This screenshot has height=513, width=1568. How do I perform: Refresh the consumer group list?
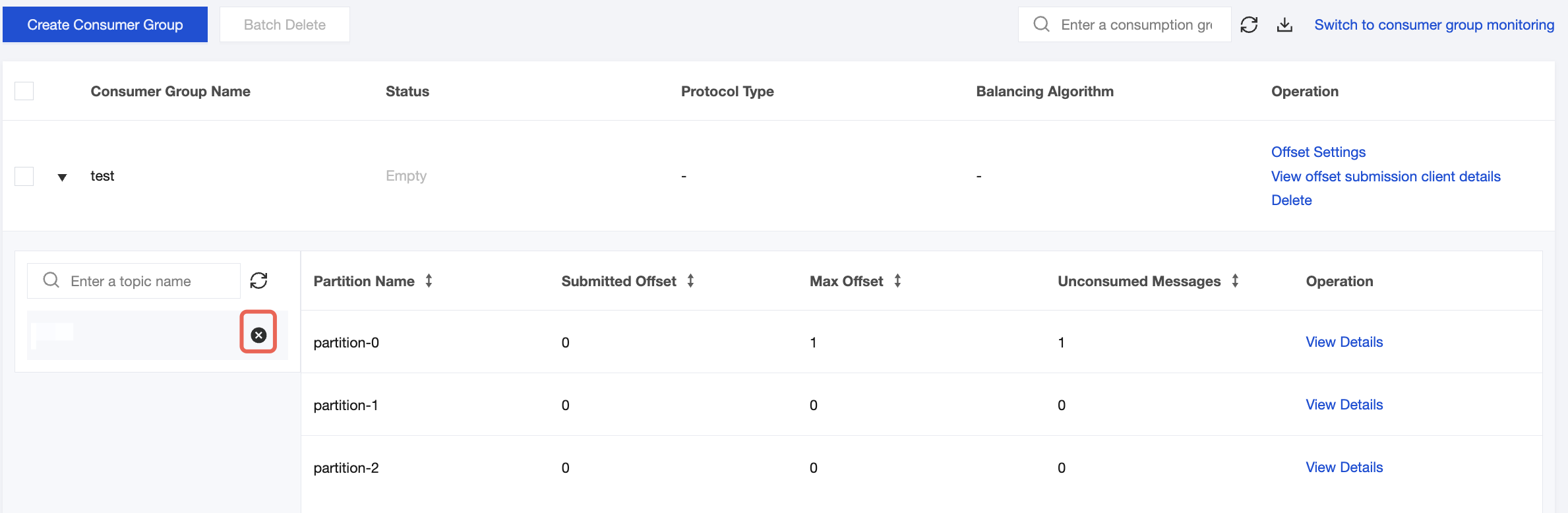pyautogui.click(x=1249, y=25)
